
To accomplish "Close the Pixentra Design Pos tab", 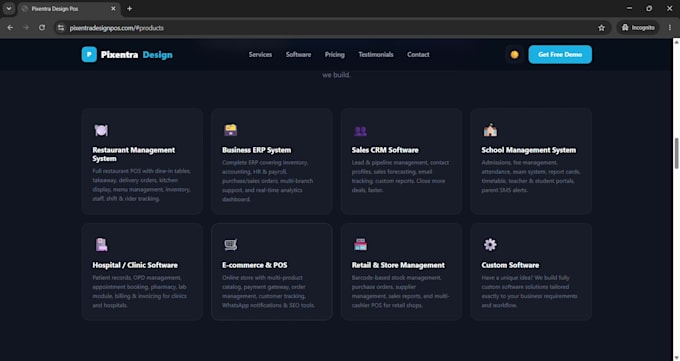I will click(113, 9).
